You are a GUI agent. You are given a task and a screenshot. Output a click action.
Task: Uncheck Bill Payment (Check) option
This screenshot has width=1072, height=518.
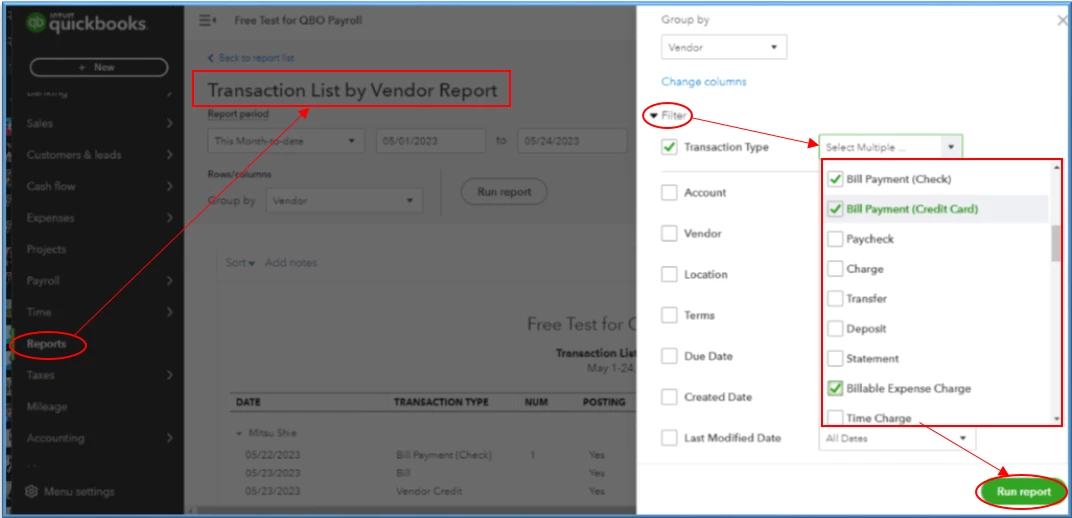coord(835,179)
